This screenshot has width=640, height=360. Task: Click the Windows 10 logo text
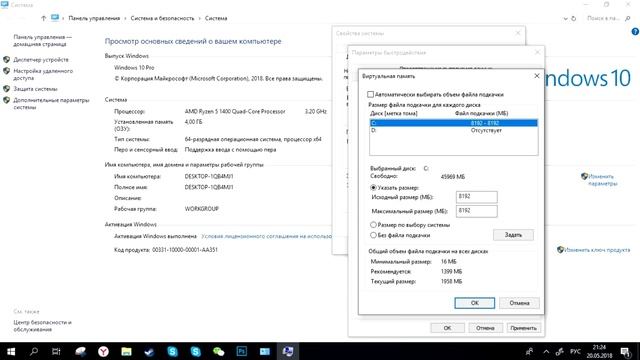[x=587, y=78]
